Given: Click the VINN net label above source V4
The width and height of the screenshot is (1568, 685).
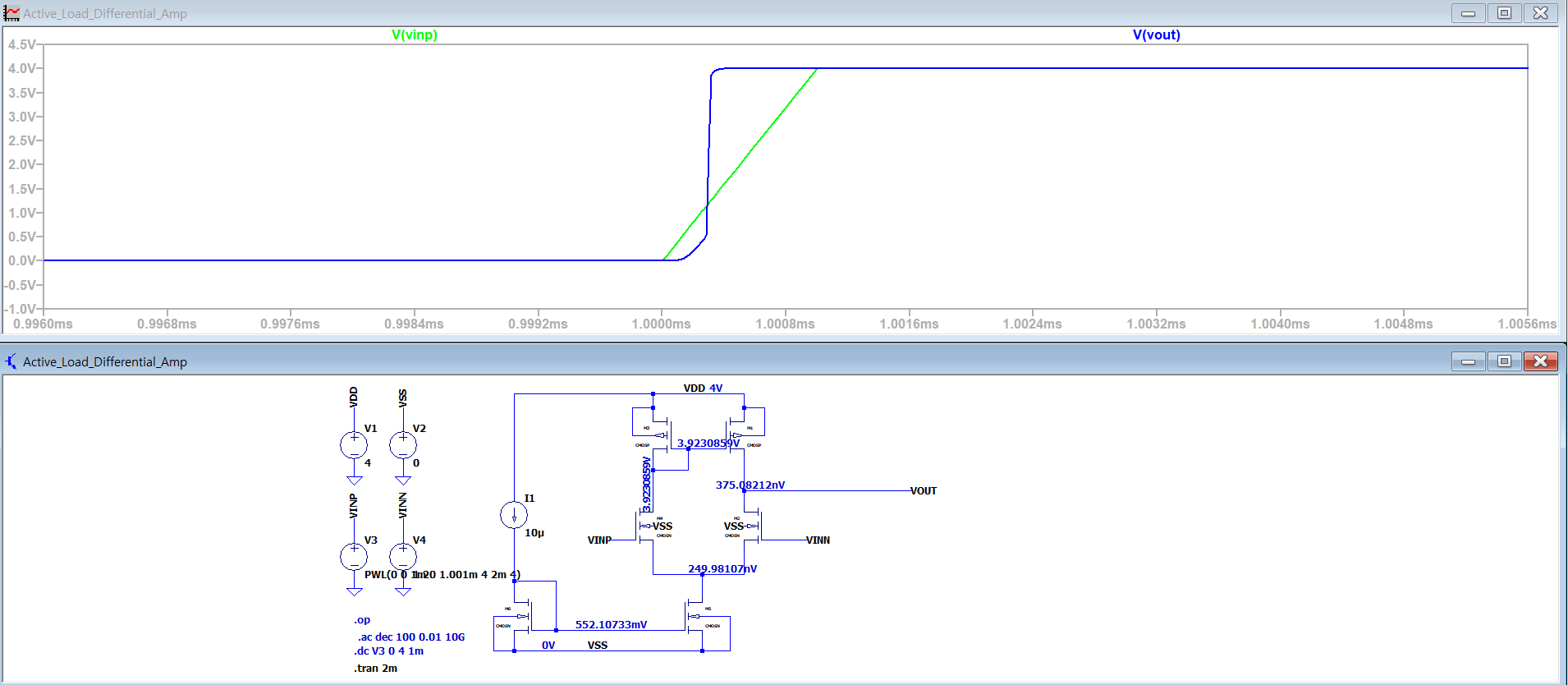Looking at the screenshot, I should (402, 506).
